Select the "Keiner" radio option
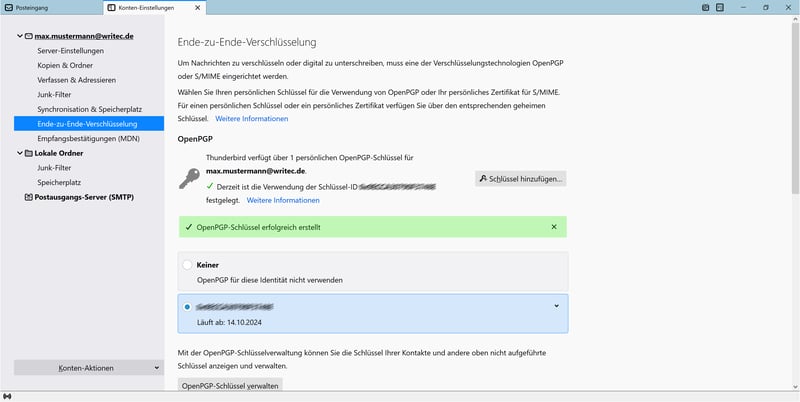 coord(188,265)
